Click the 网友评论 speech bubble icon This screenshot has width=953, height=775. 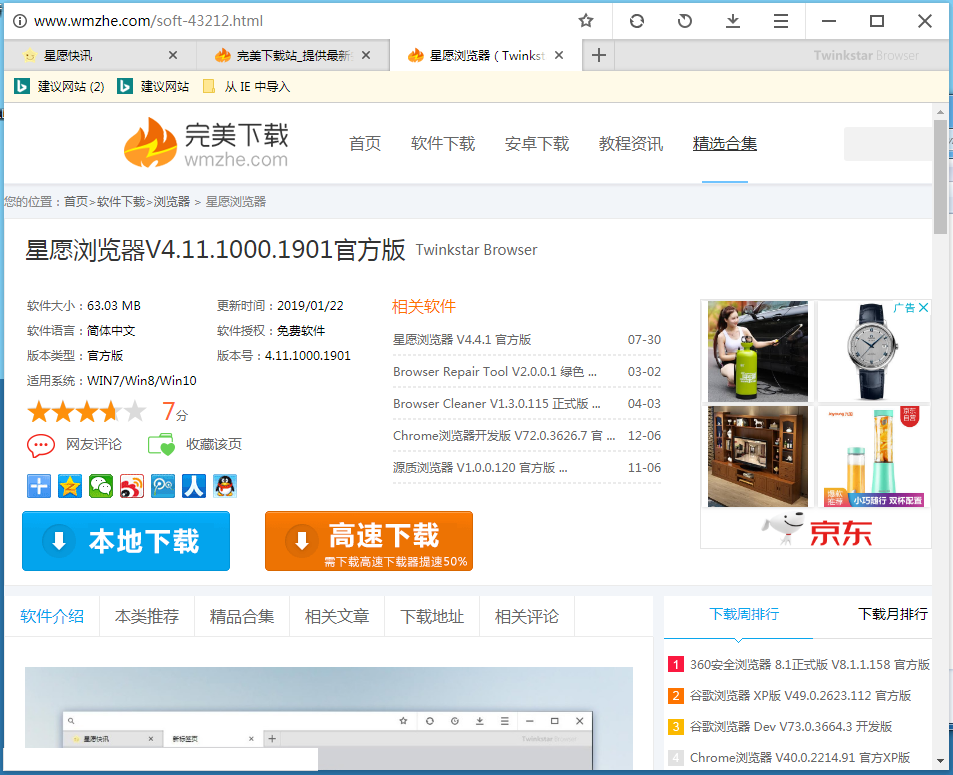coord(41,445)
